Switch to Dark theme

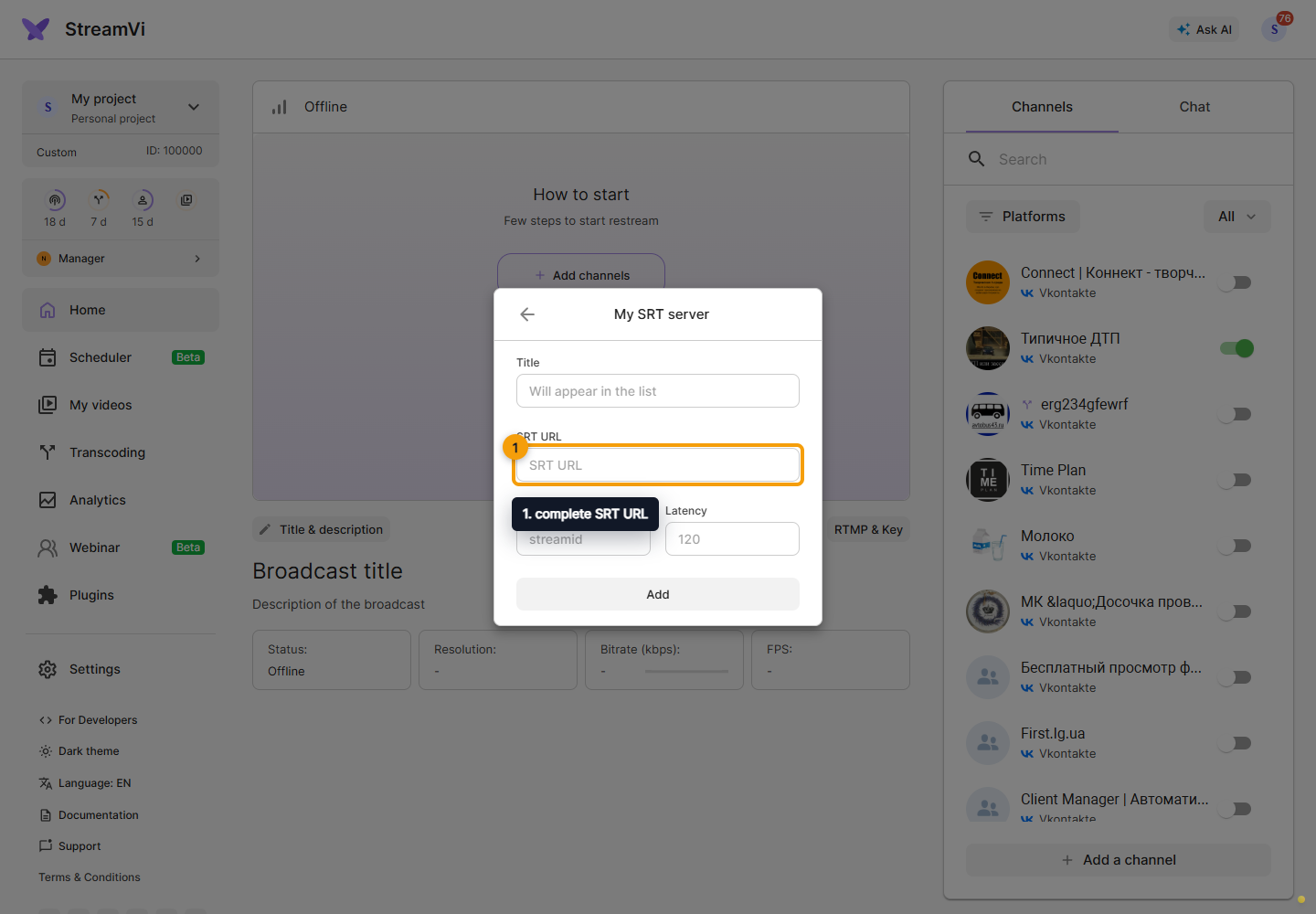click(80, 751)
